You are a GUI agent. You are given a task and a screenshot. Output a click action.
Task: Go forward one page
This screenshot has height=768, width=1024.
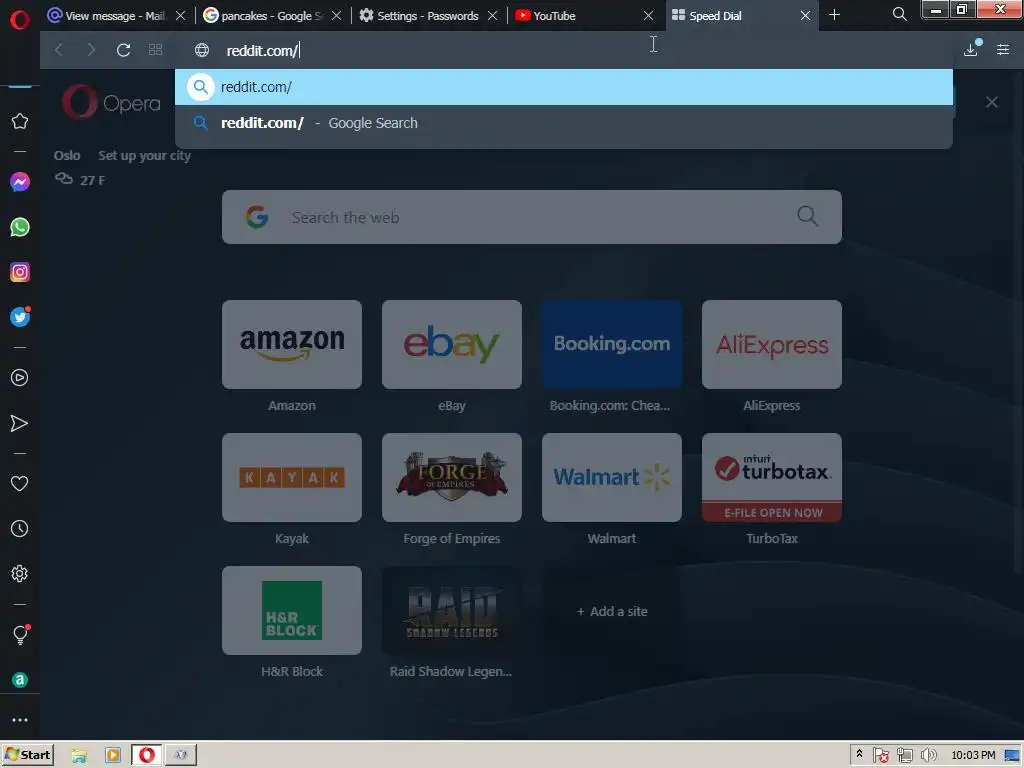tap(91, 50)
